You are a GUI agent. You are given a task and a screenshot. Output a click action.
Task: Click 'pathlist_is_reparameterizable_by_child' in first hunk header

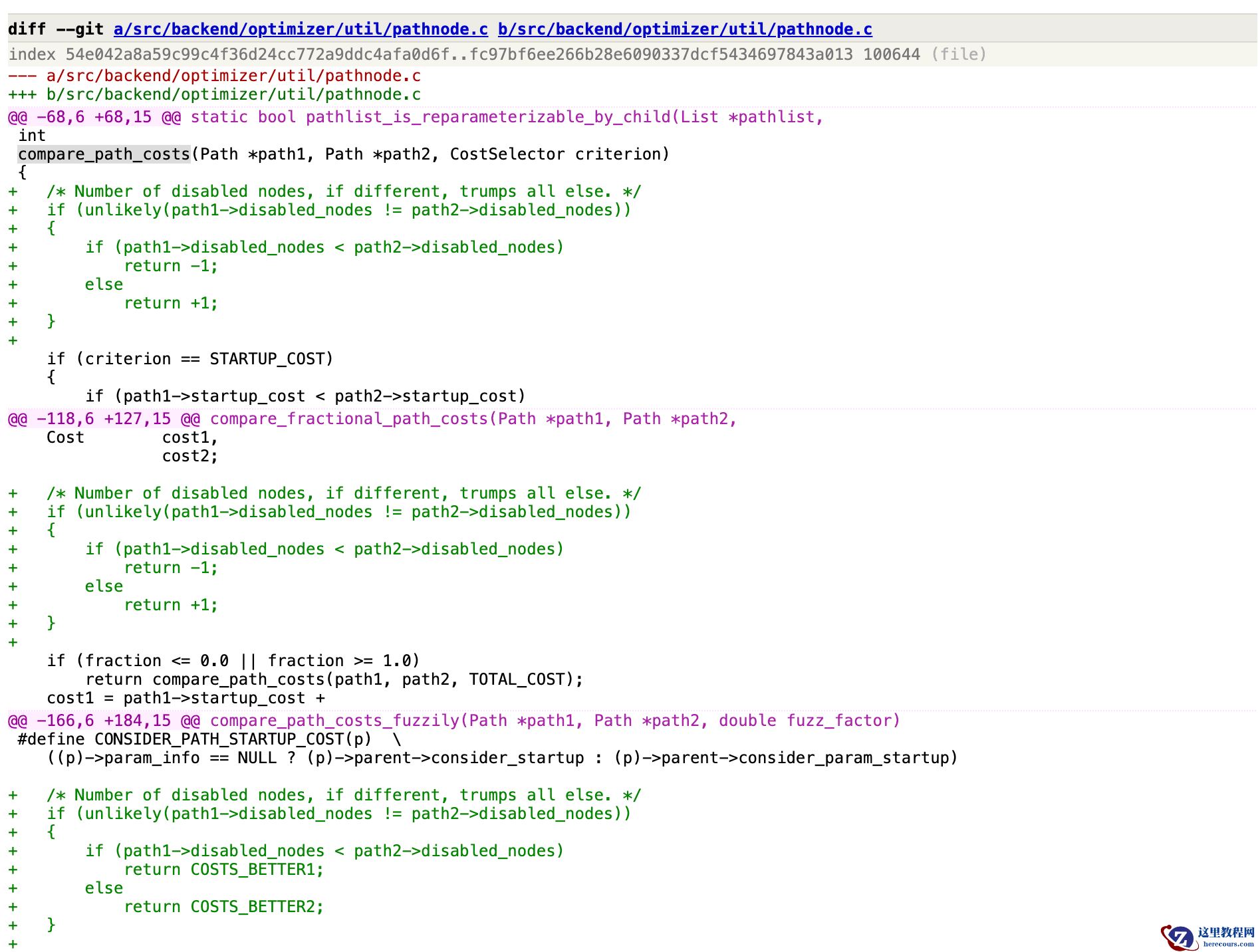pyautogui.click(x=489, y=117)
